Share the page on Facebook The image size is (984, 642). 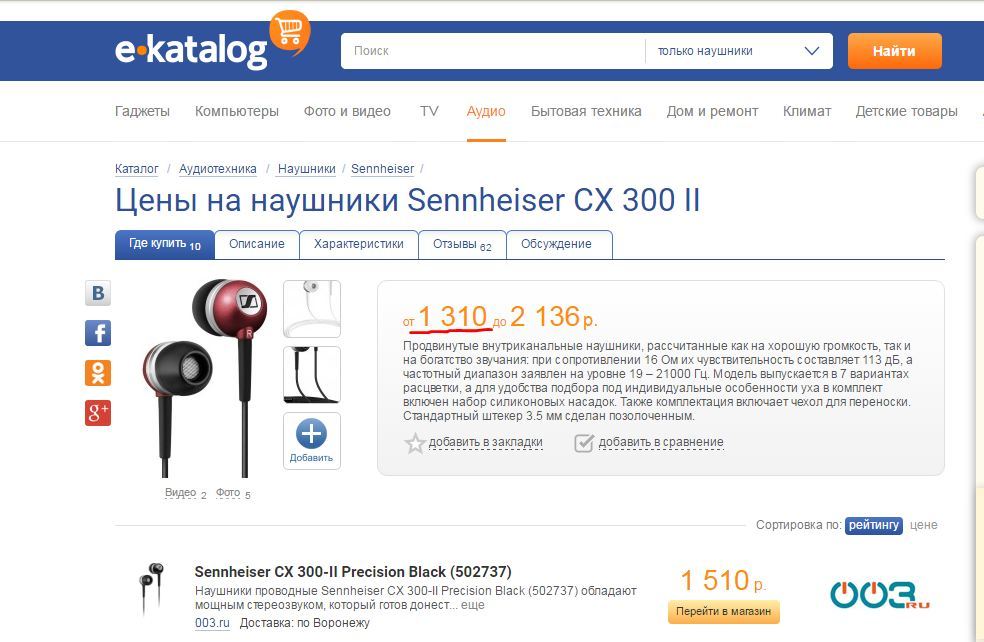[98, 333]
